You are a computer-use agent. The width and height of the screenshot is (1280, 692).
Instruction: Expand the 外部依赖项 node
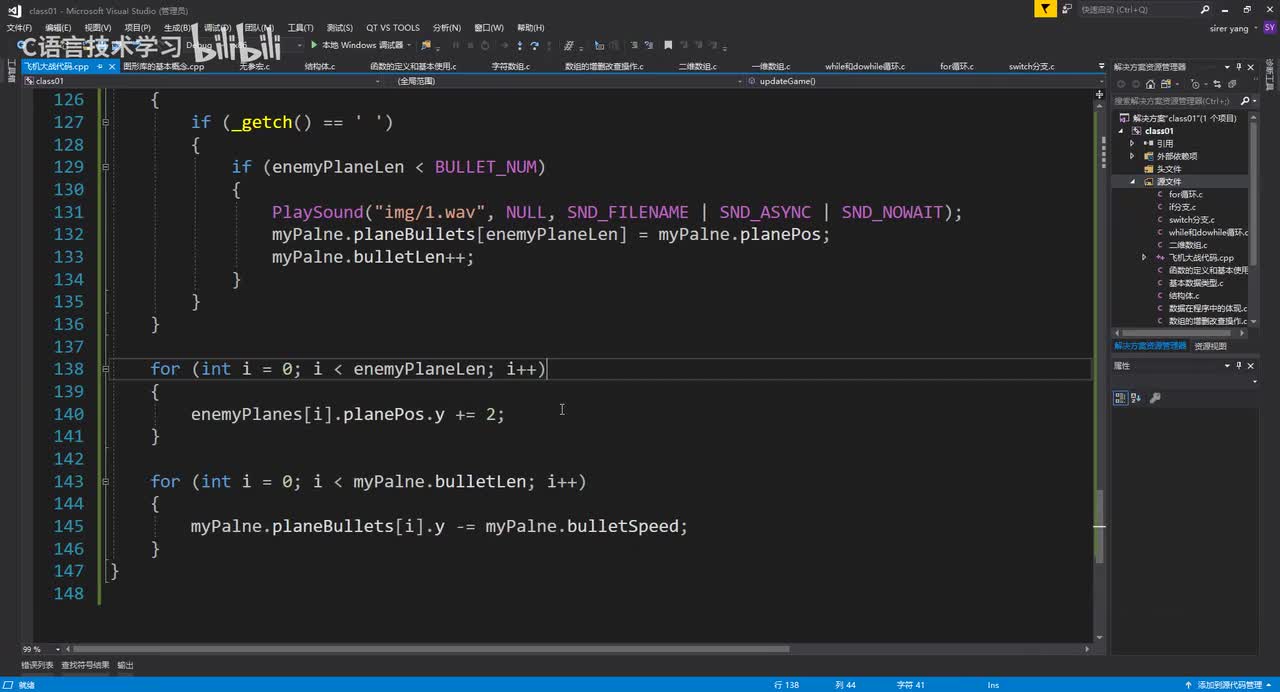(x=1133, y=156)
